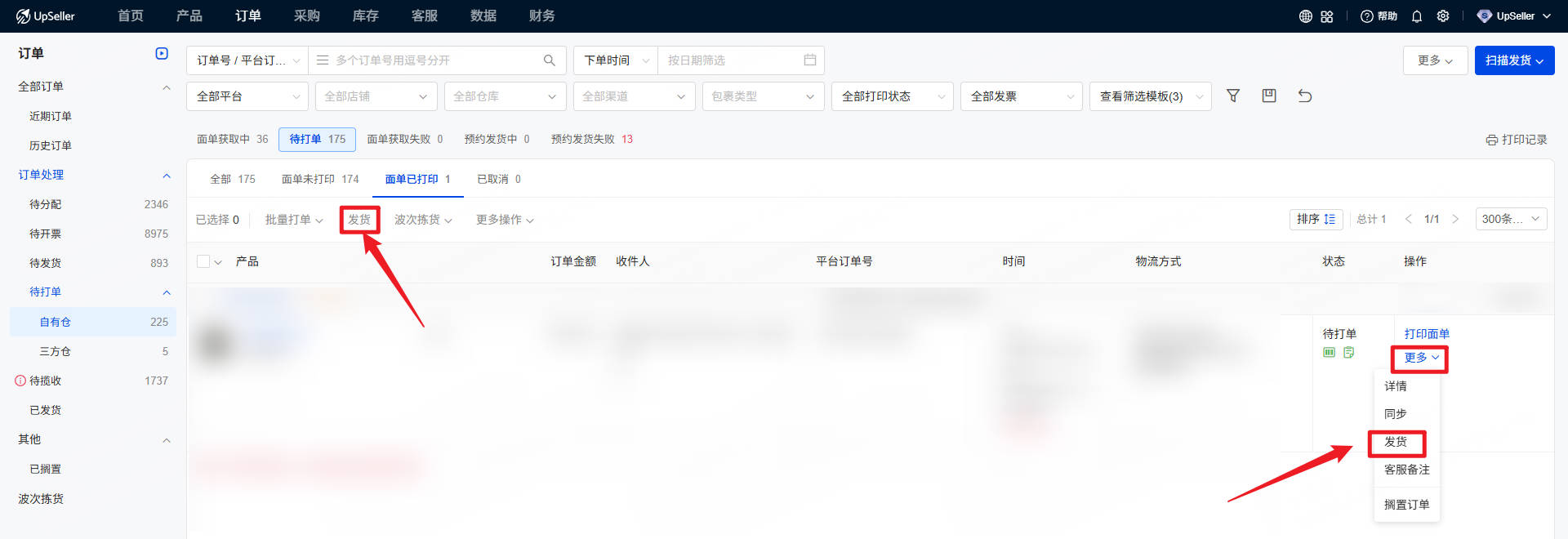Click the 扫描发货 button
1568x539 pixels.
1514,60
